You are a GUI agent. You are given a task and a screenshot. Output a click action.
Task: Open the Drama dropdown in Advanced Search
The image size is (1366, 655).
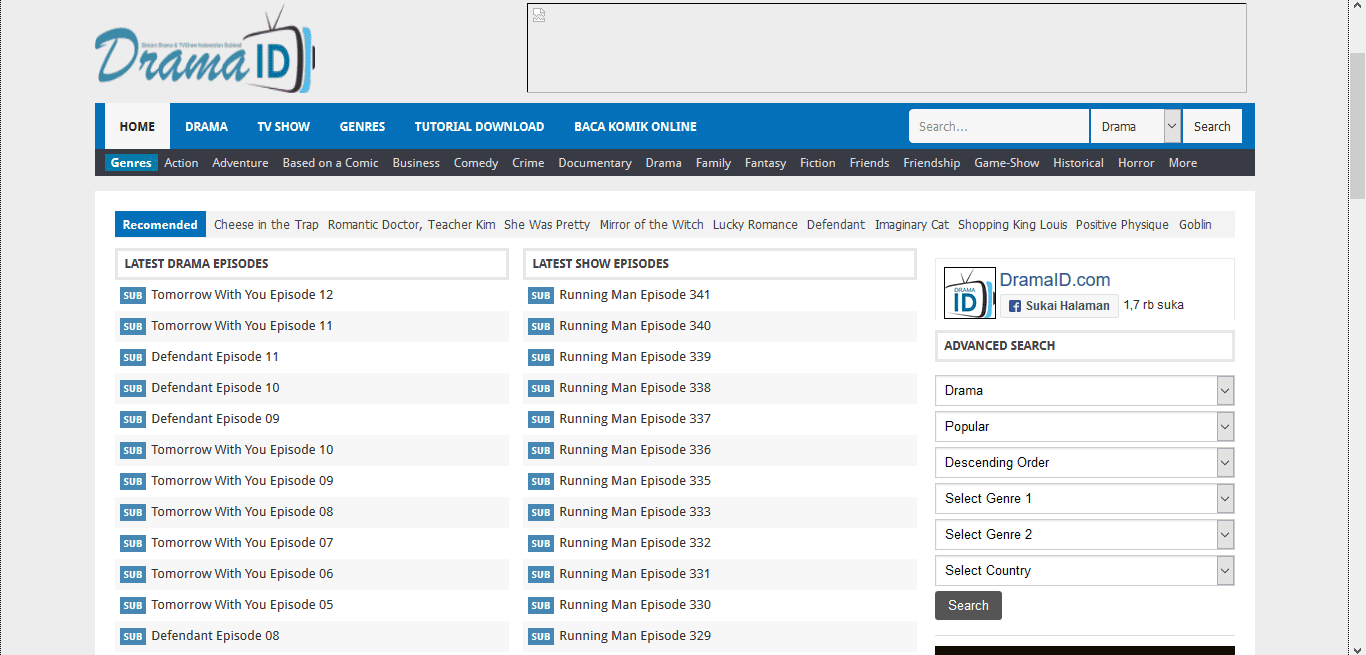[x=1085, y=391]
